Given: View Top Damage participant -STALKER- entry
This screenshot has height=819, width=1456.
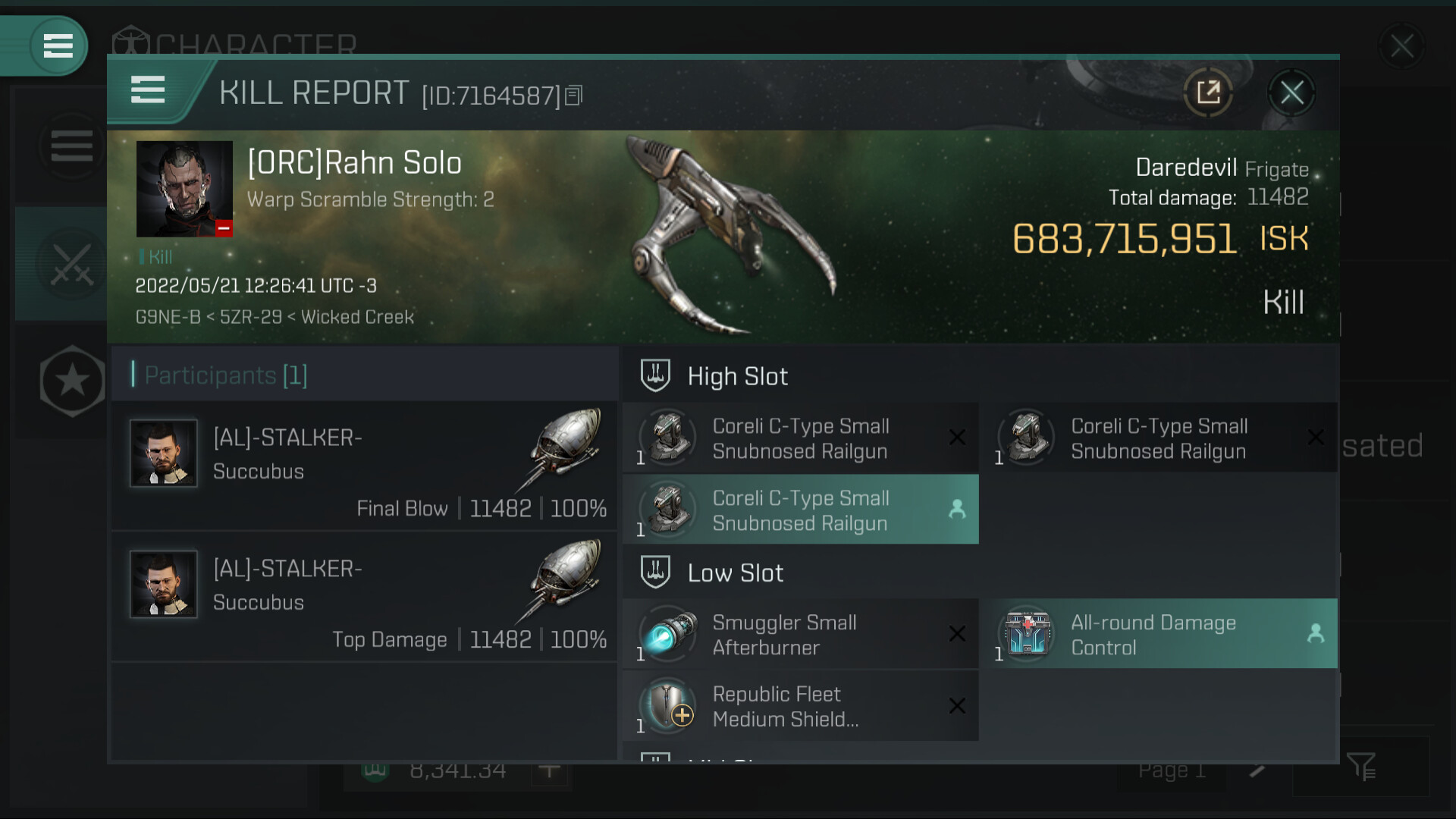Looking at the screenshot, I should [x=364, y=597].
